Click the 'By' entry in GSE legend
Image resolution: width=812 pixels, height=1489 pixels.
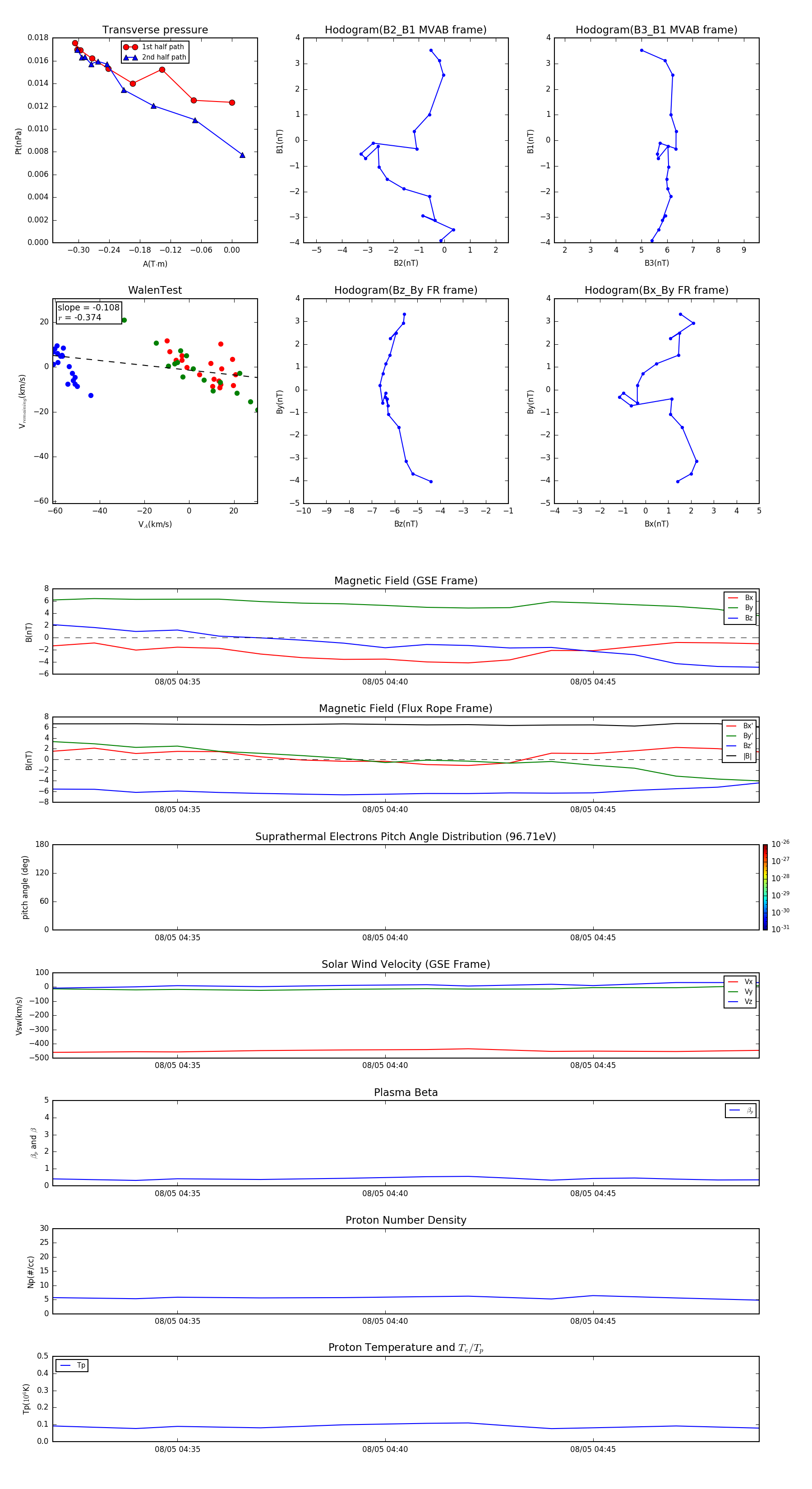(740, 608)
